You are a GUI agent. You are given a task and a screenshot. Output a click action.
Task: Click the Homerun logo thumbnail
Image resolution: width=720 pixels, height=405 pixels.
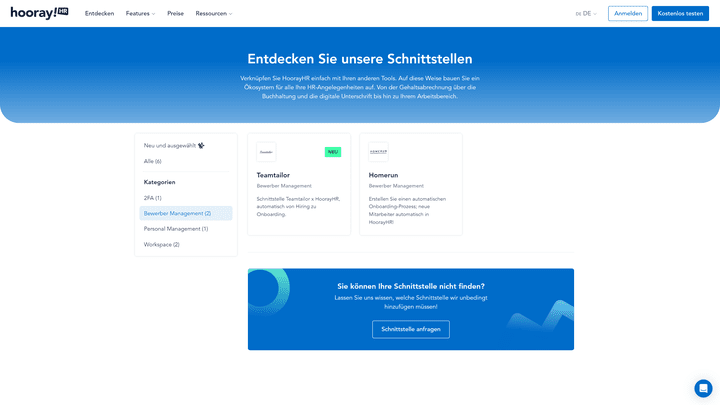tap(378, 152)
